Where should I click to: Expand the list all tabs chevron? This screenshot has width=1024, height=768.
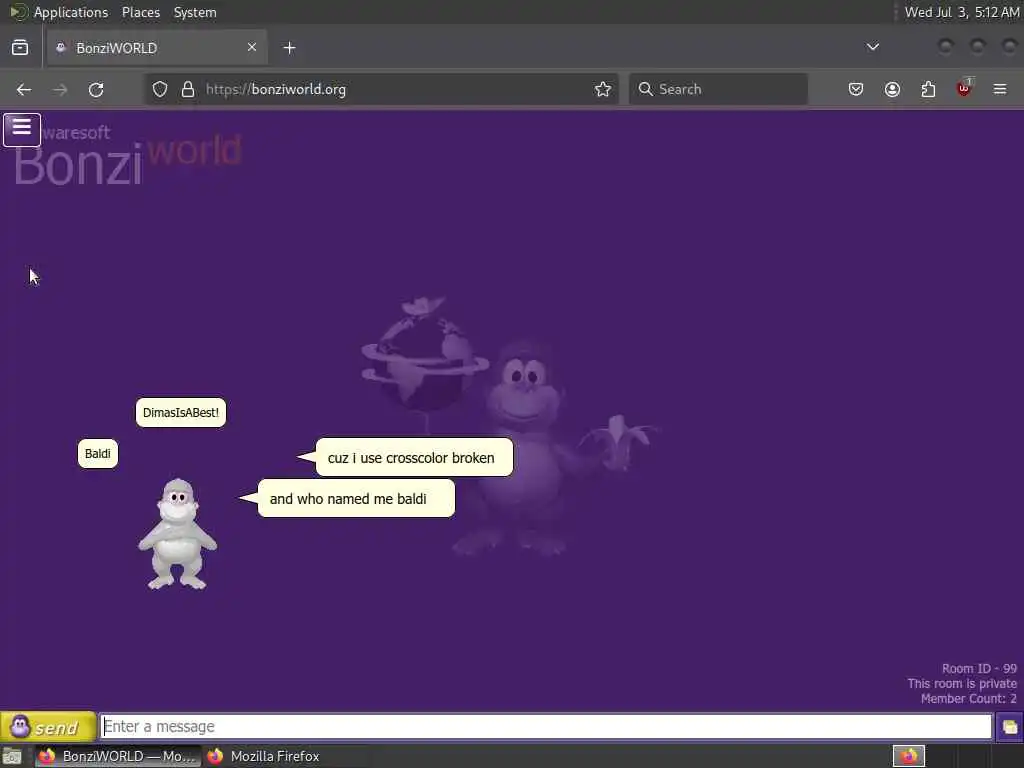[x=872, y=47]
